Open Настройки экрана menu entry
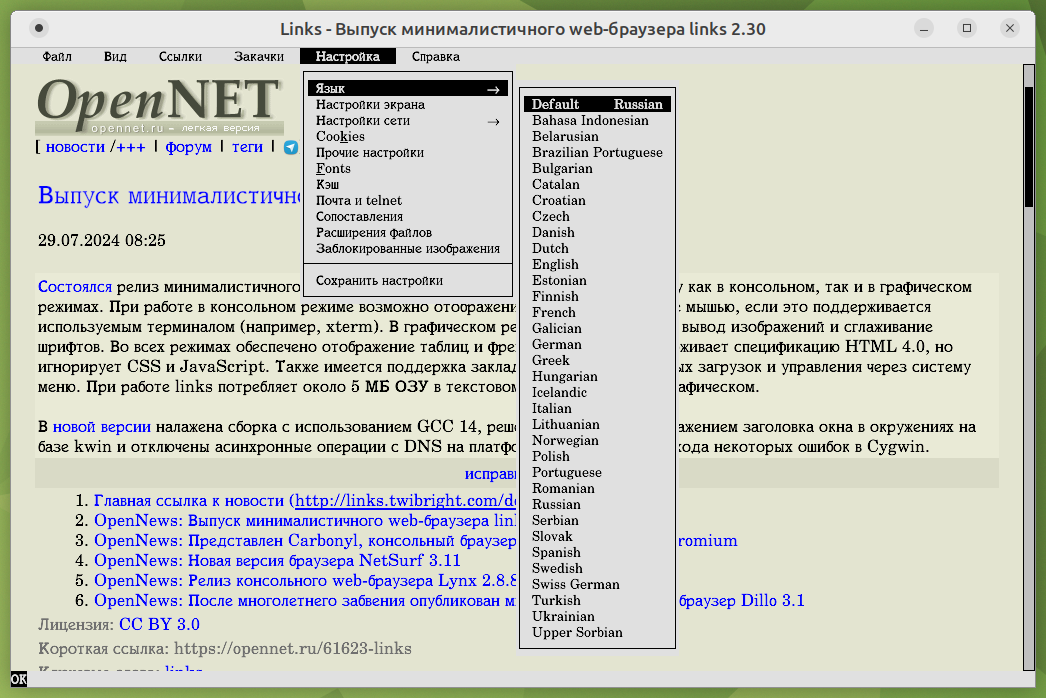The height and width of the screenshot is (698, 1046). (408, 105)
